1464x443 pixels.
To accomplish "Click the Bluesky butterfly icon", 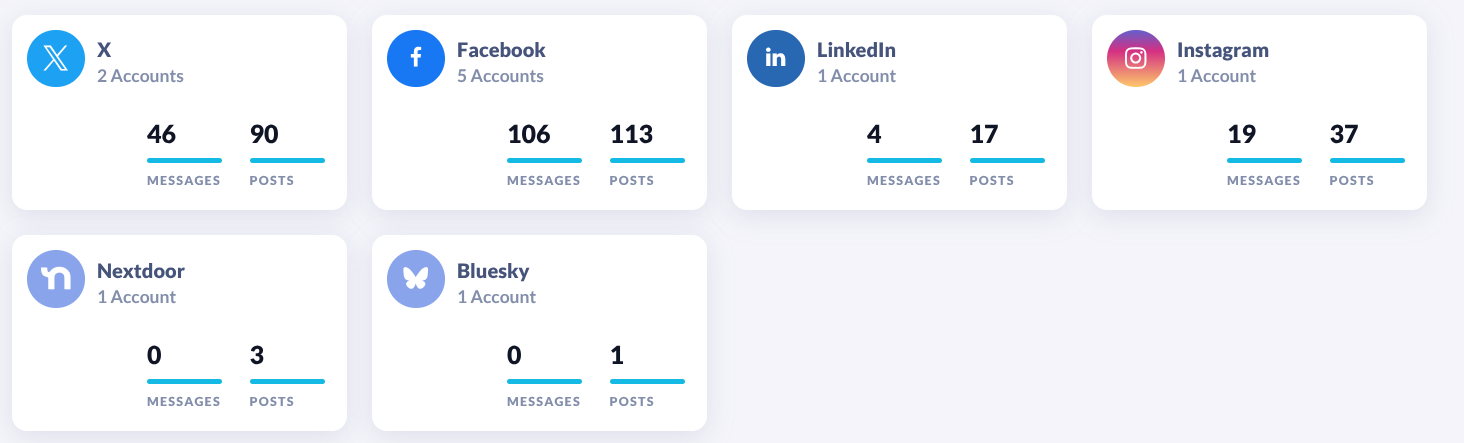I will point(416,280).
